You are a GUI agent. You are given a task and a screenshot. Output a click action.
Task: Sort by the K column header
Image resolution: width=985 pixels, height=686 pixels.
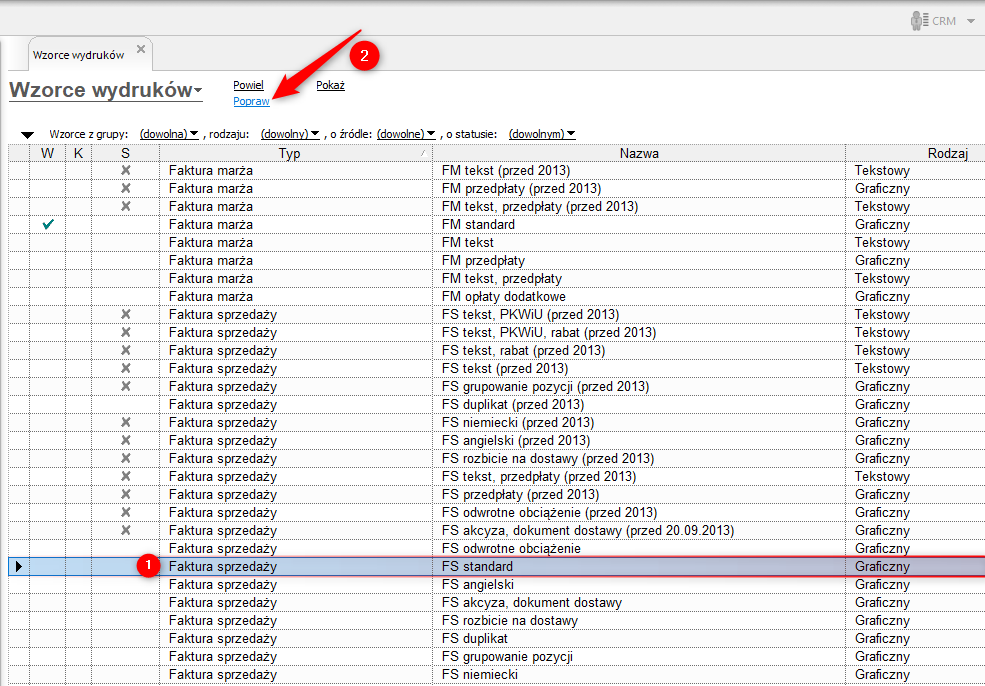click(79, 153)
